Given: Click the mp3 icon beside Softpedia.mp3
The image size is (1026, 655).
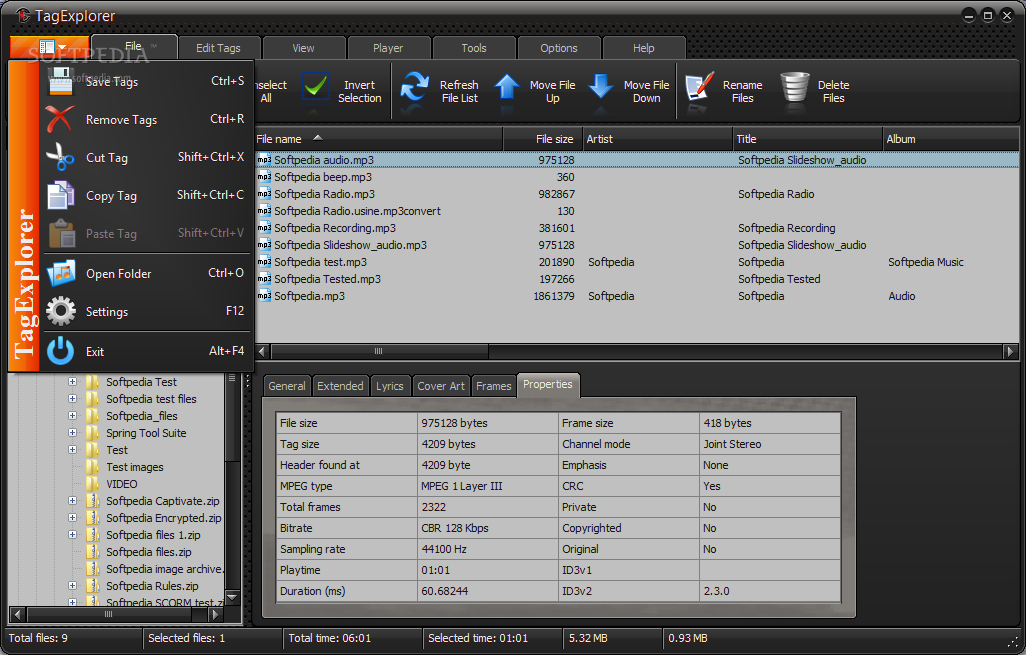Looking at the screenshot, I should point(264,296).
